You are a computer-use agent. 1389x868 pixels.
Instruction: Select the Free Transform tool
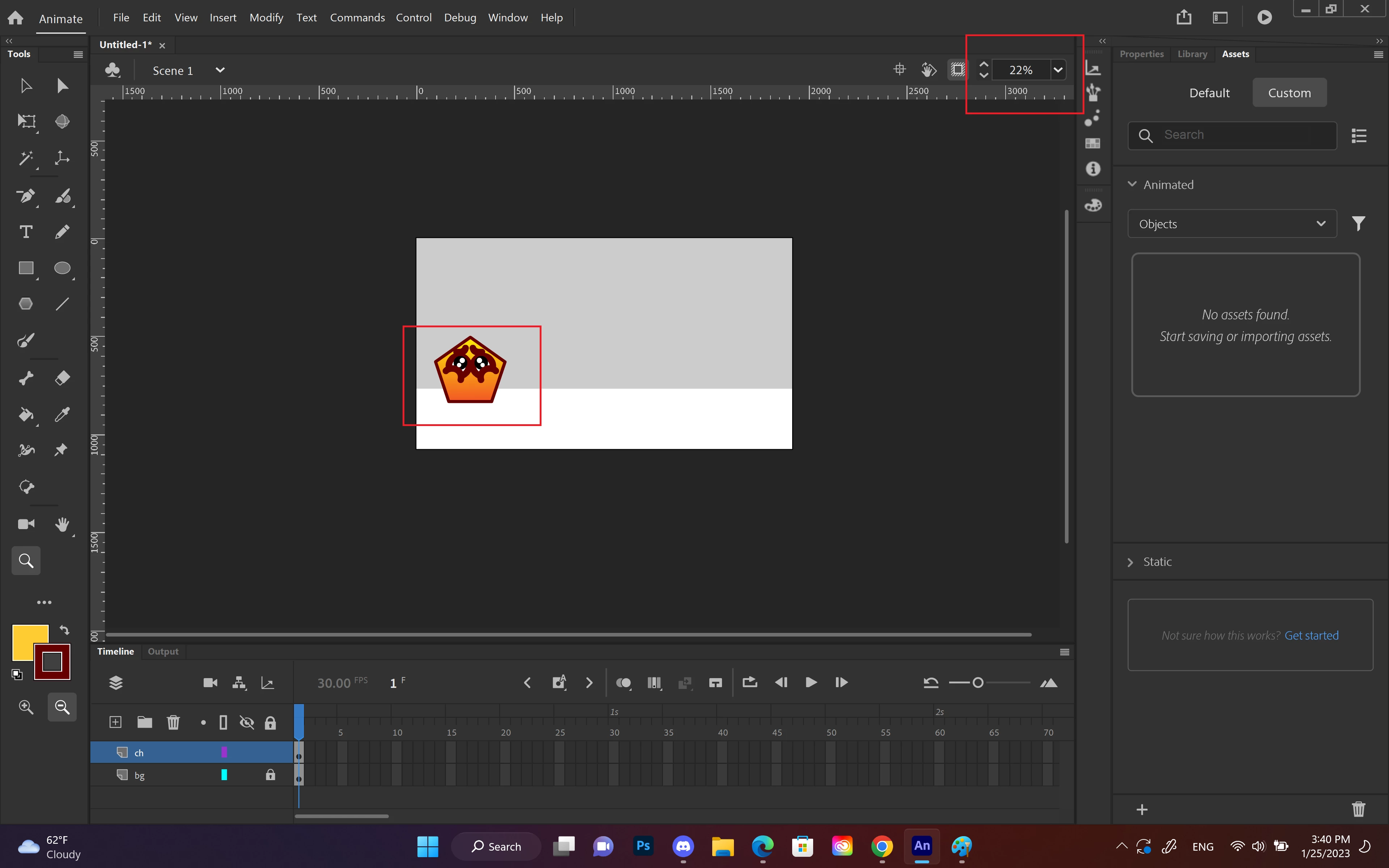(x=26, y=121)
